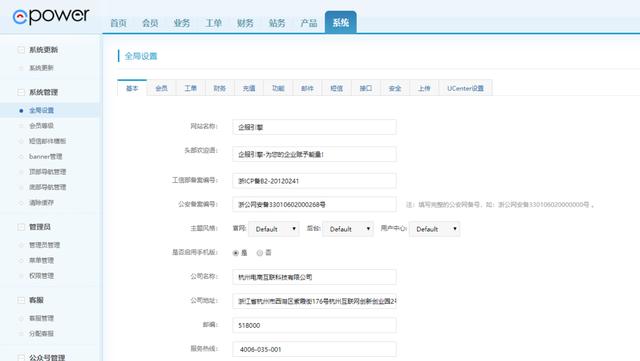Switch to the 接口 settings tab
The image size is (640, 361).
pos(366,88)
